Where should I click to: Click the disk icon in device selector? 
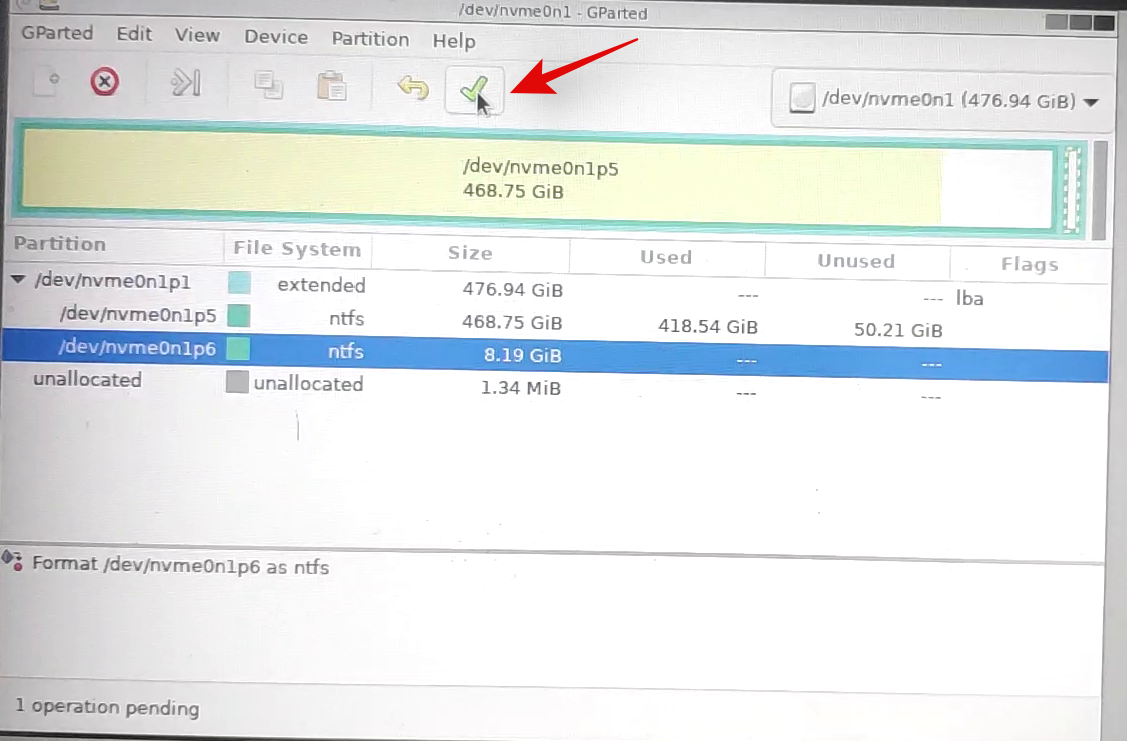(801, 98)
